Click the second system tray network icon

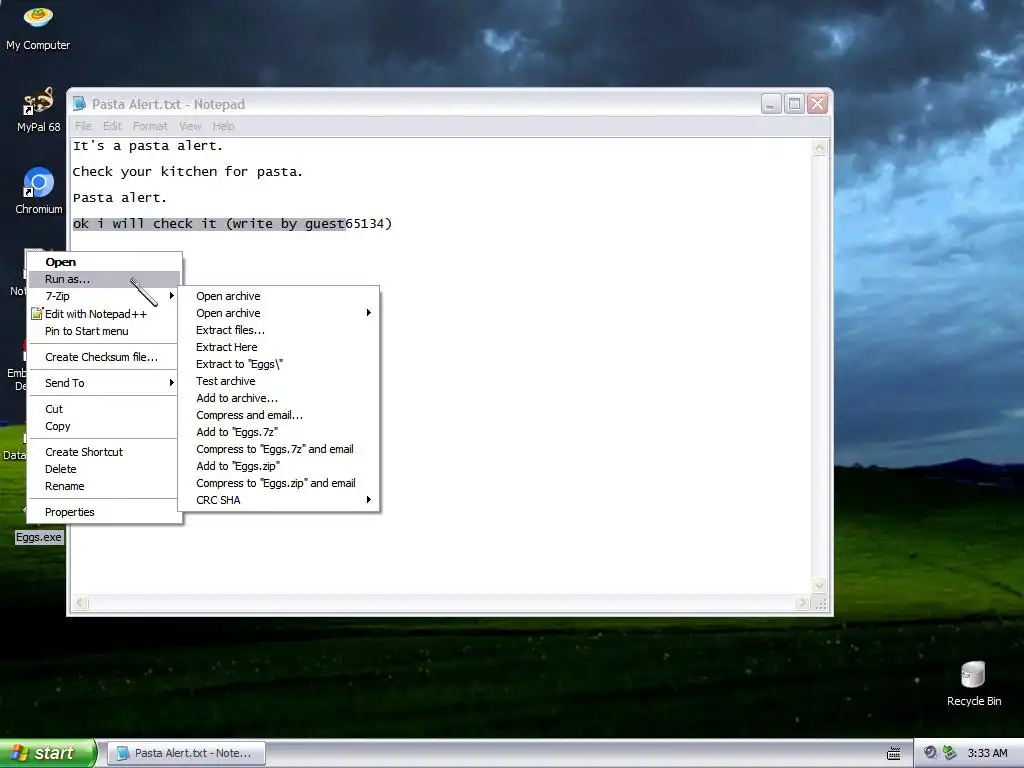coord(950,753)
